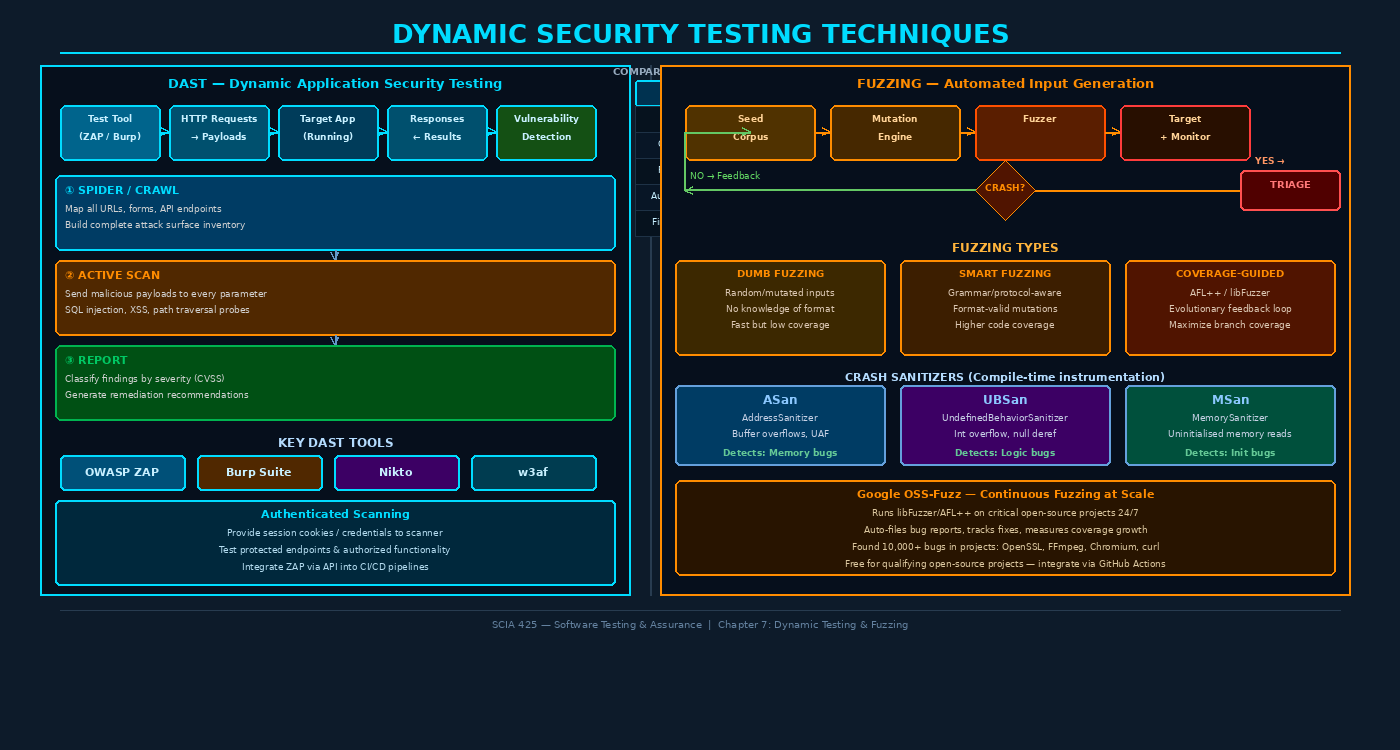Click the TRIAGE result box
Screen dimensions: 1400x750
tap(1290, 190)
